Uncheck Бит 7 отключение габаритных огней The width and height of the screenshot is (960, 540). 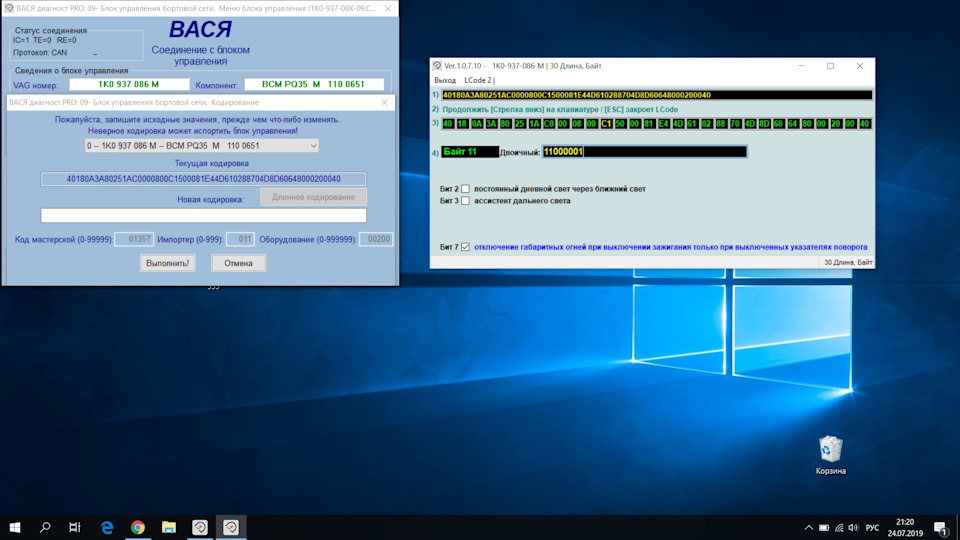tap(465, 247)
